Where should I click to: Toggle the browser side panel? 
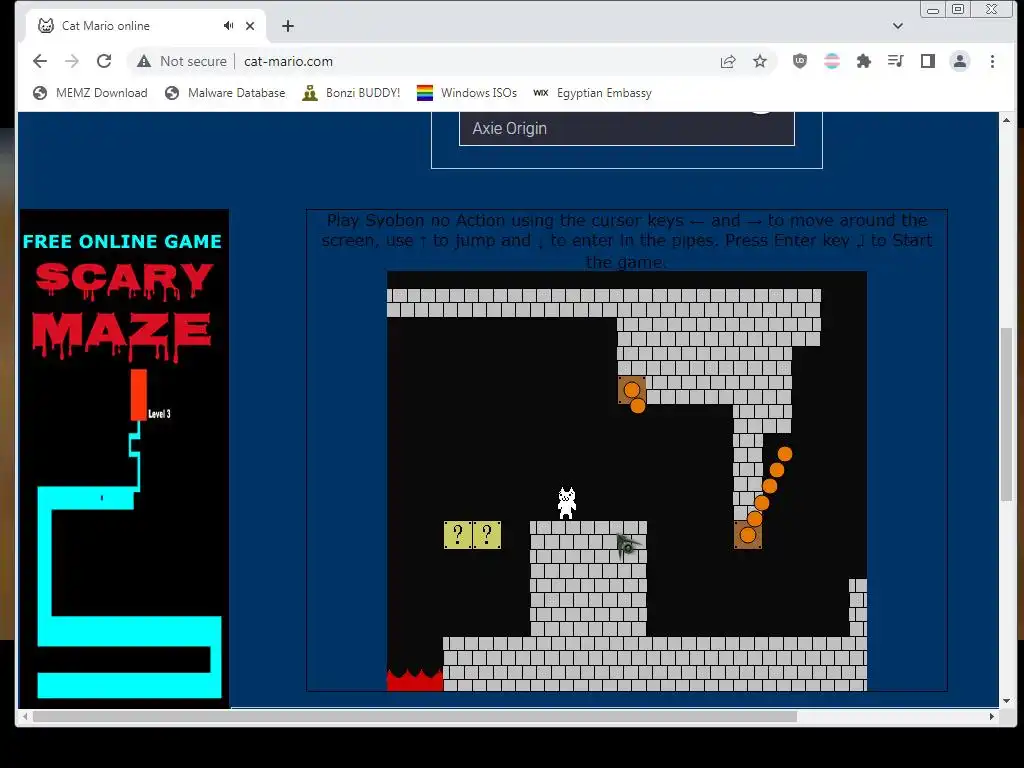[x=927, y=61]
